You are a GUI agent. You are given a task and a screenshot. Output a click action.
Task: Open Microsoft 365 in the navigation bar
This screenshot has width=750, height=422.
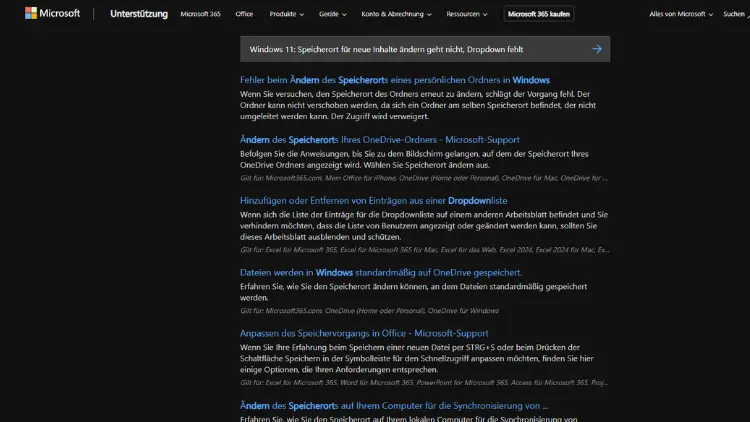click(x=200, y=14)
